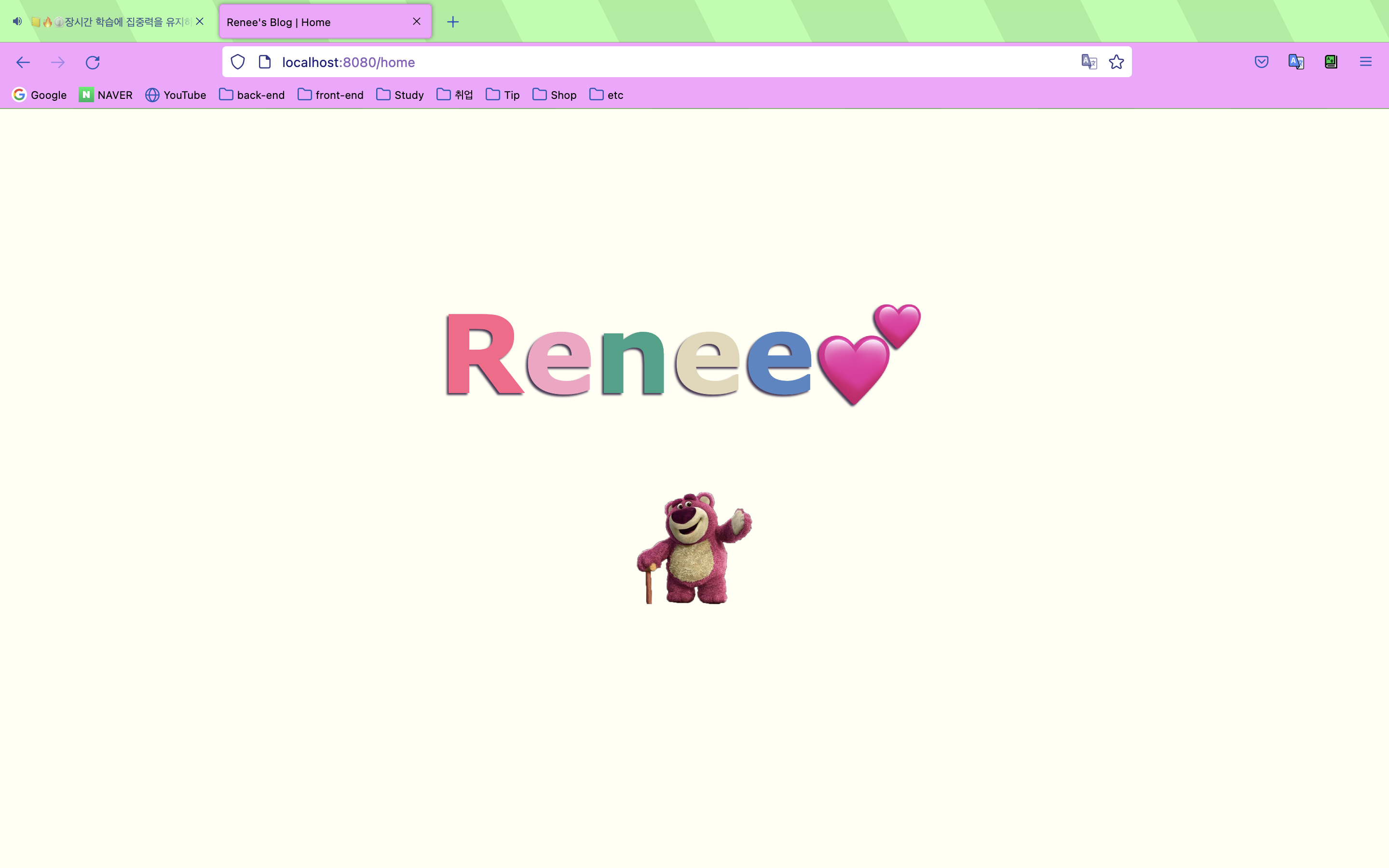The width and height of the screenshot is (1389, 868).
Task: Expand the back-end bookmark folder
Action: coord(252,95)
